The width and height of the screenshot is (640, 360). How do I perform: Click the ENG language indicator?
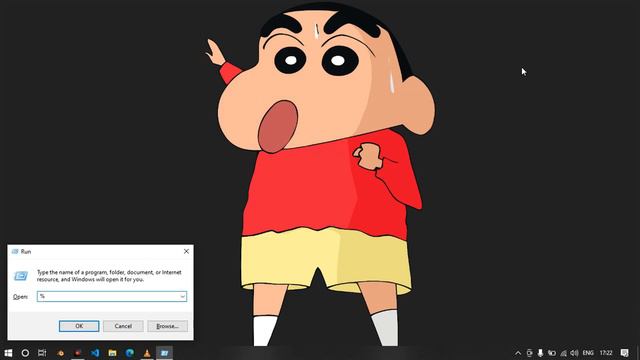click(588, 353)
